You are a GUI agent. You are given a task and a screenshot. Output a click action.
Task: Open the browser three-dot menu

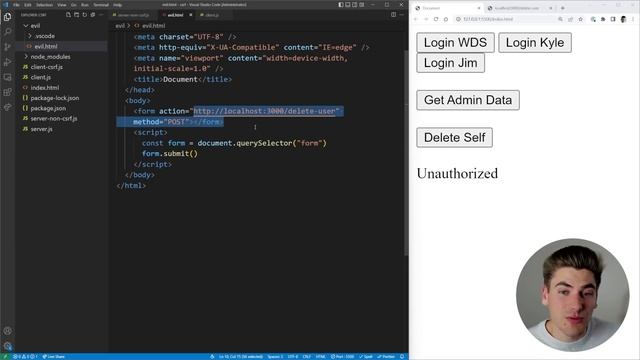pyautogui.click(x=633, y=19)
